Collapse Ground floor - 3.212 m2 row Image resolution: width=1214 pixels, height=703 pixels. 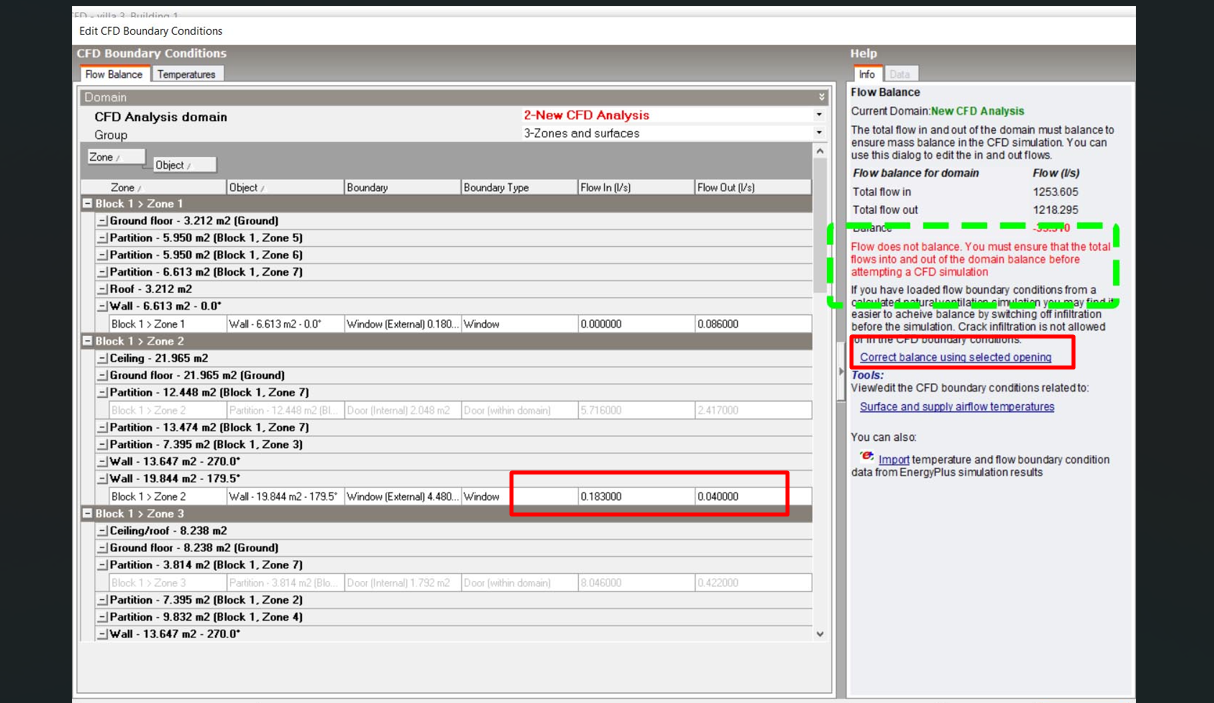click(102, 221)
